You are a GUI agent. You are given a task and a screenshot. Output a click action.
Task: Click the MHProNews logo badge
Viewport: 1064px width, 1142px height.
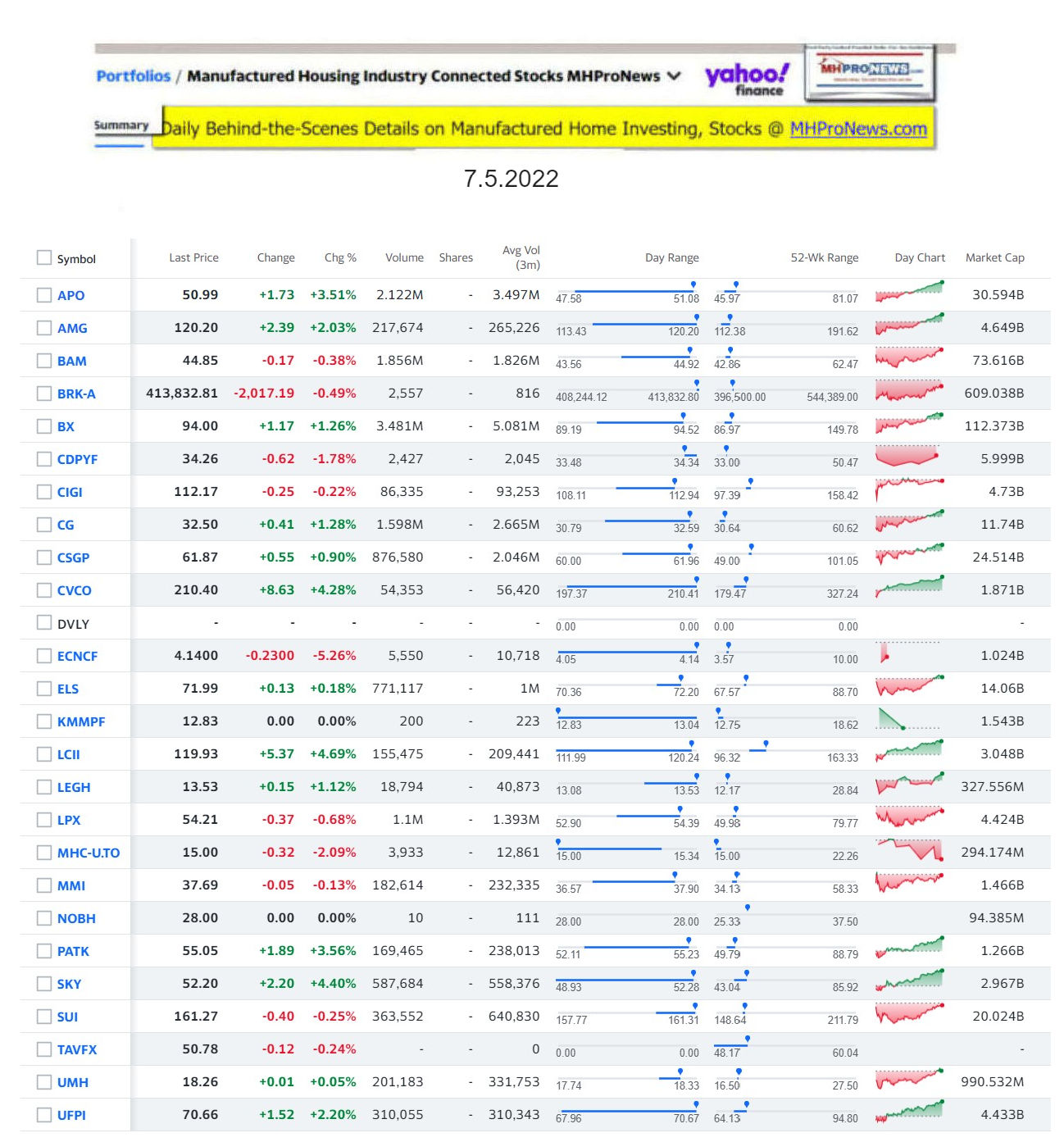pos(871,72)
